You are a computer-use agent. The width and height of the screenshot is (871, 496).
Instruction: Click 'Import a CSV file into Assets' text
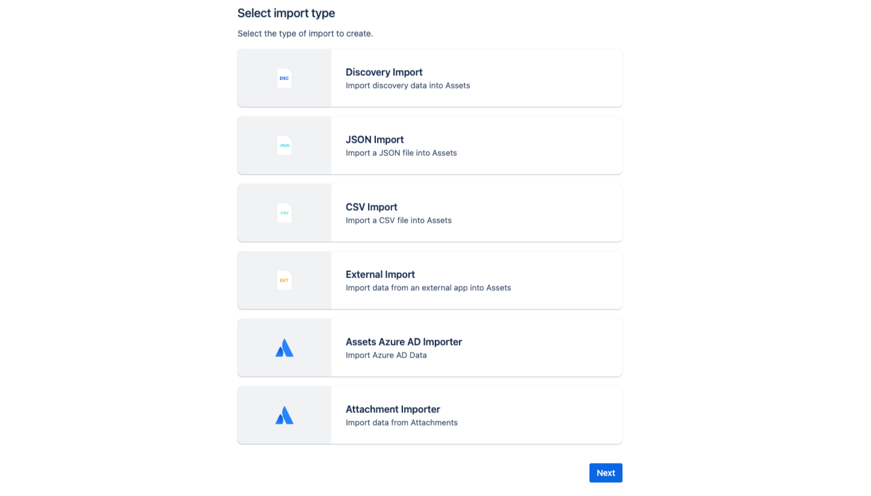(399, 220)
